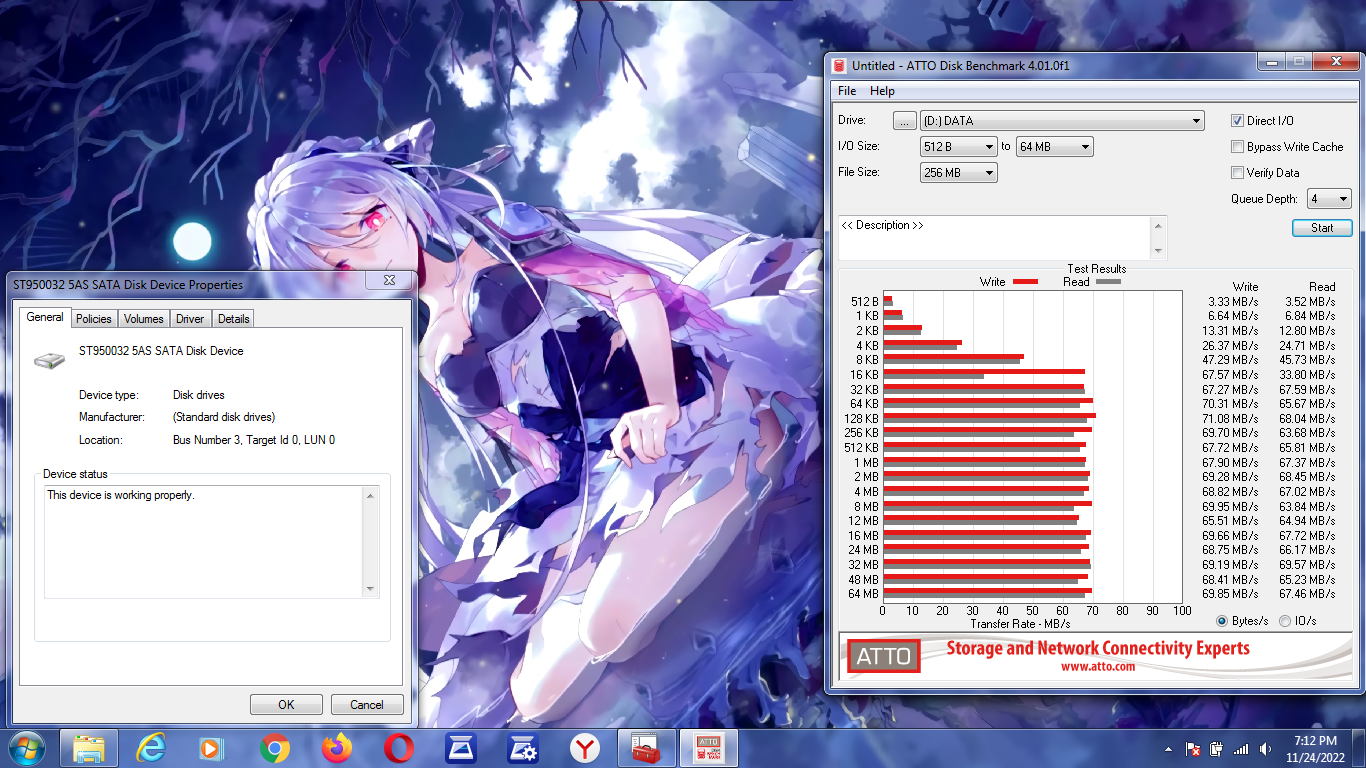1366x768 pixels.
Task: Open the I/O Size end dropdown 64 MB
Action: pyautogui.click(x=1054, y=147)
